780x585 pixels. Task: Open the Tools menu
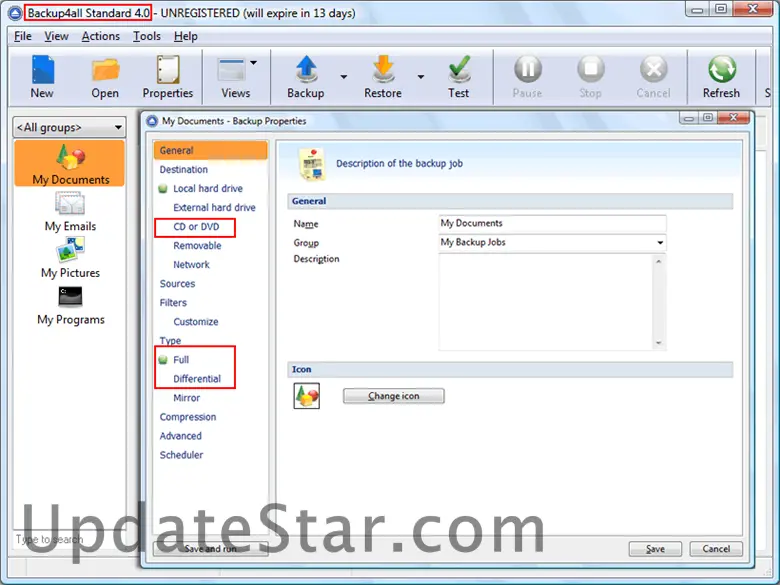146,36
